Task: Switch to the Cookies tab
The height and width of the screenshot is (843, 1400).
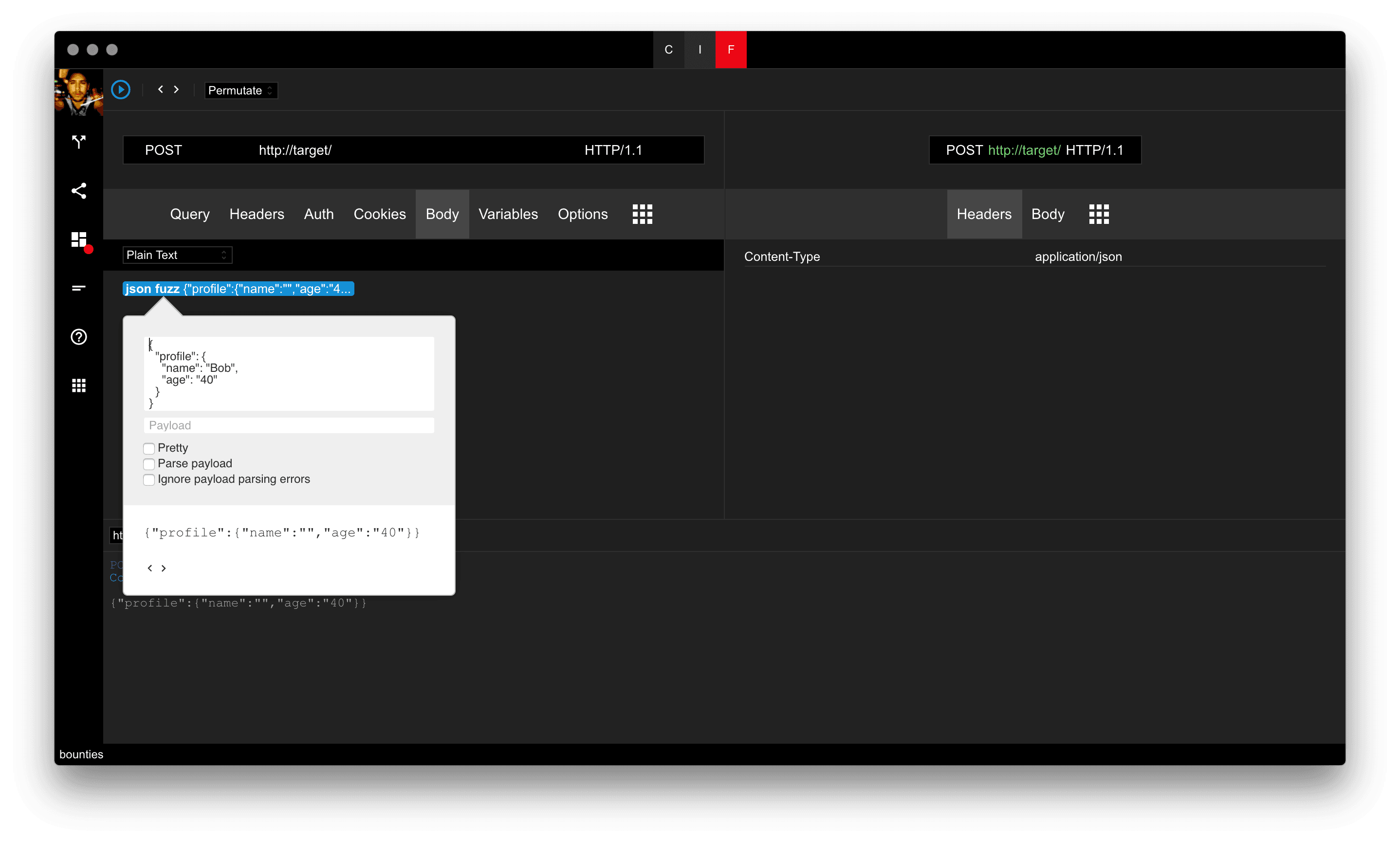Action: tap(379, 214)
